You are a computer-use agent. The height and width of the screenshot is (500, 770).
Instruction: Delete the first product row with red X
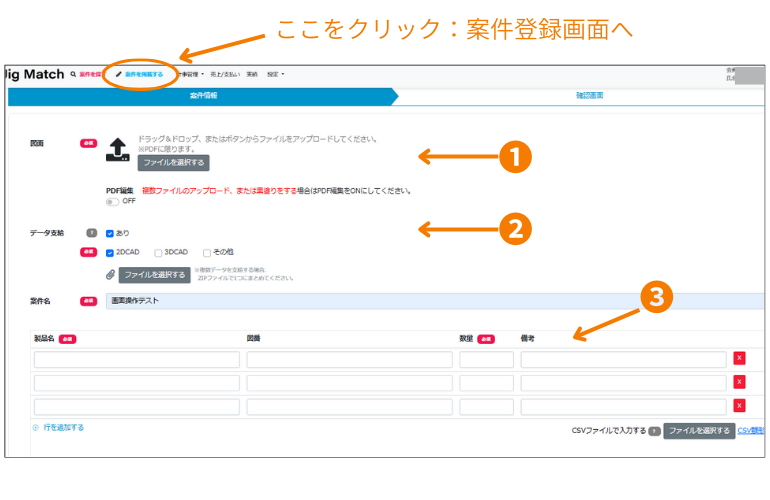pos(739,358)
